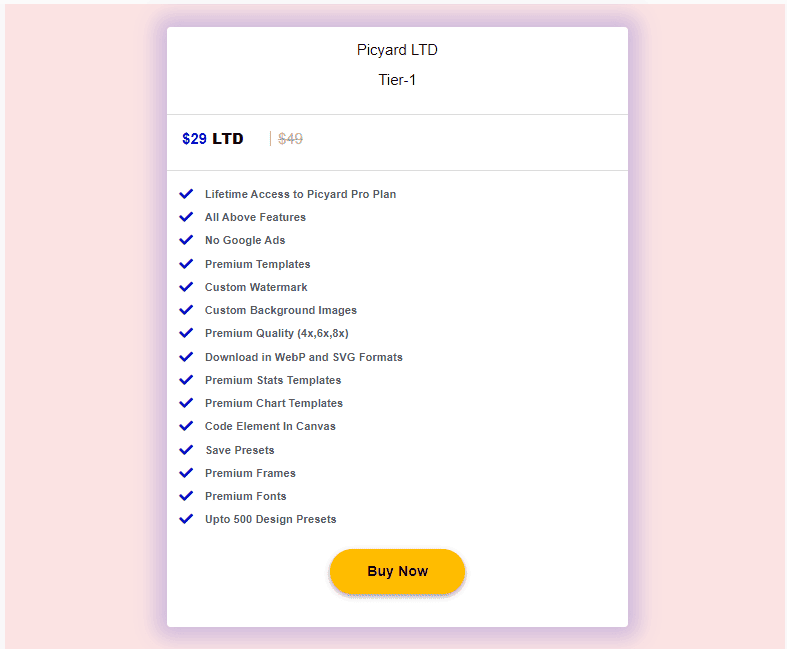Click checkmark beside Premium Fonts
The image size is (787, 649).
(186, 496)
